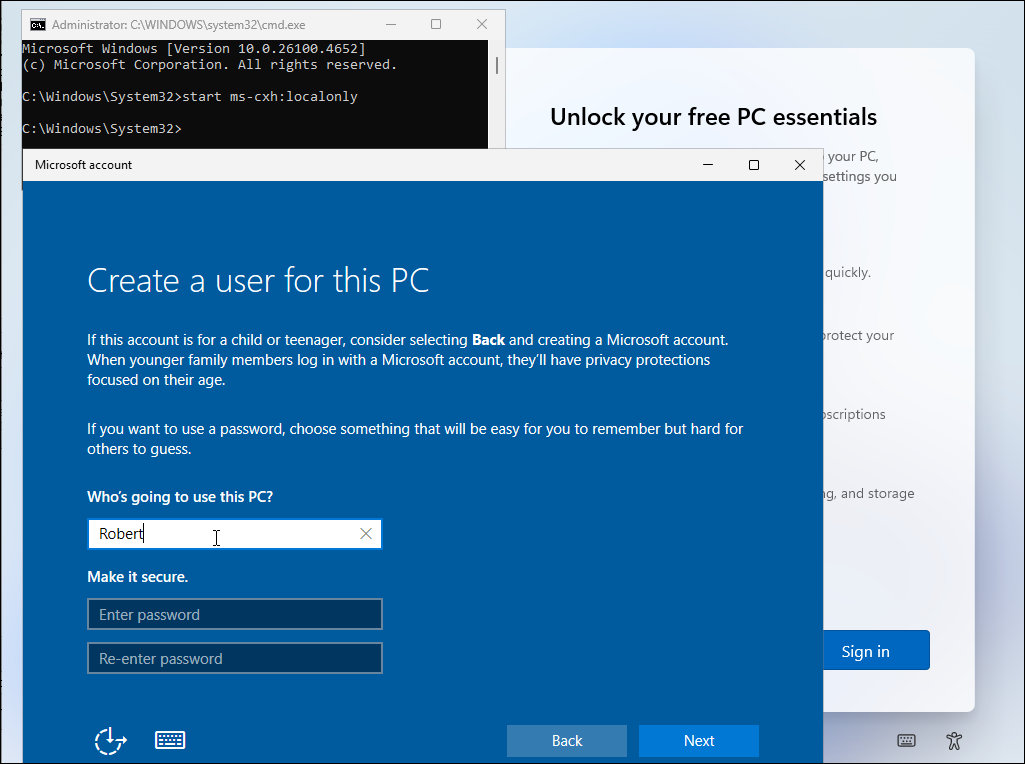Minimize the Command Prompt window
Viewport: 1025px width, 764px height.
[x=391, y=24]
